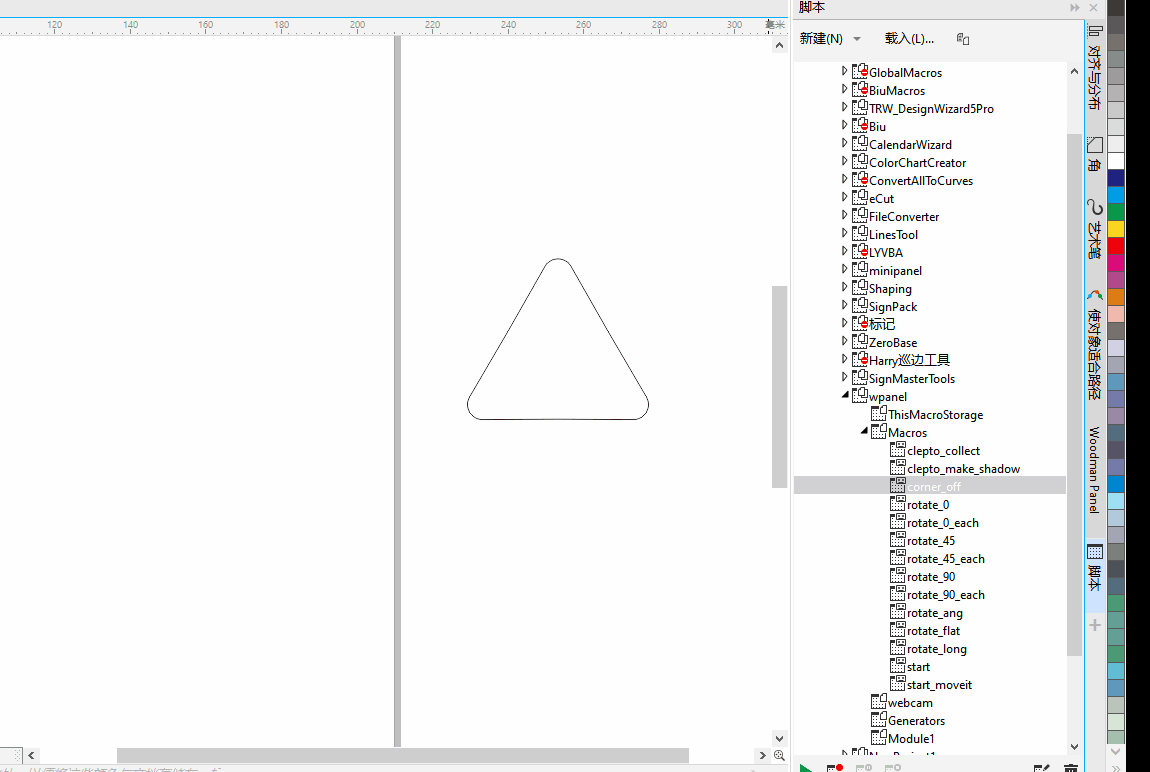Click the start_moveit macro icon
1150x772 pixels.
coord(898,684)
